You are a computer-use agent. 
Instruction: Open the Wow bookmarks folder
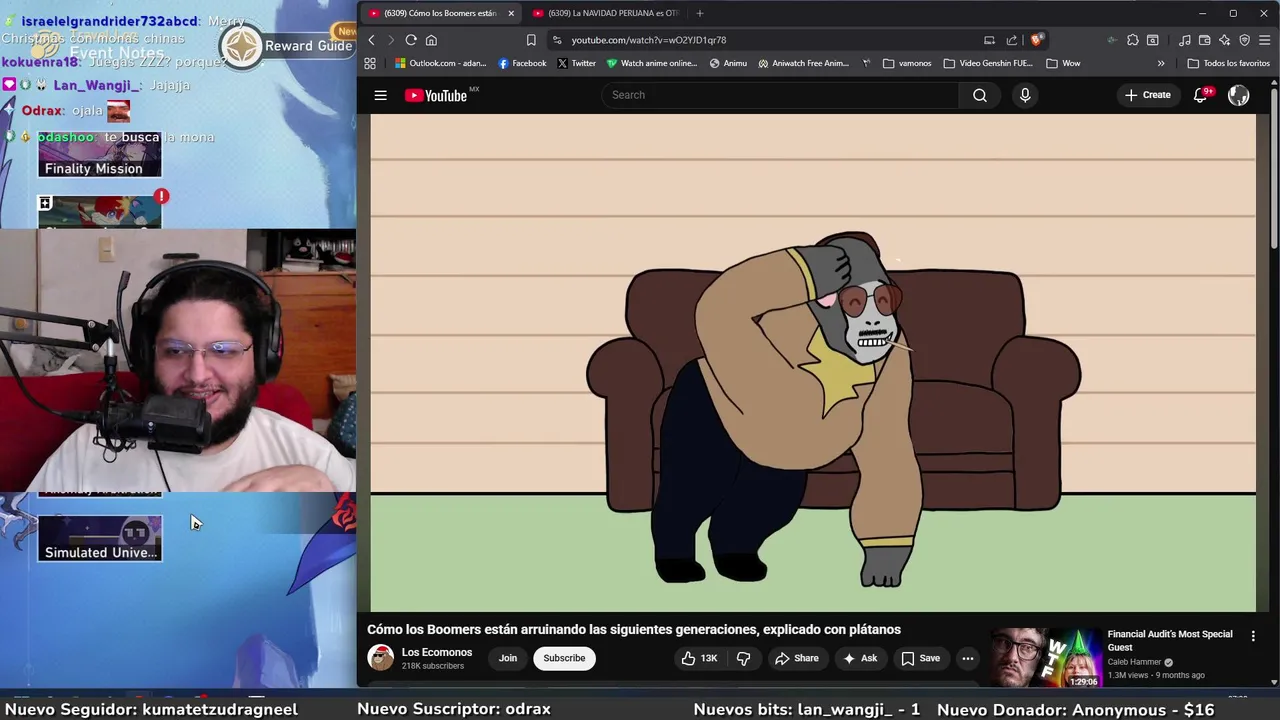pos(1063,63)
